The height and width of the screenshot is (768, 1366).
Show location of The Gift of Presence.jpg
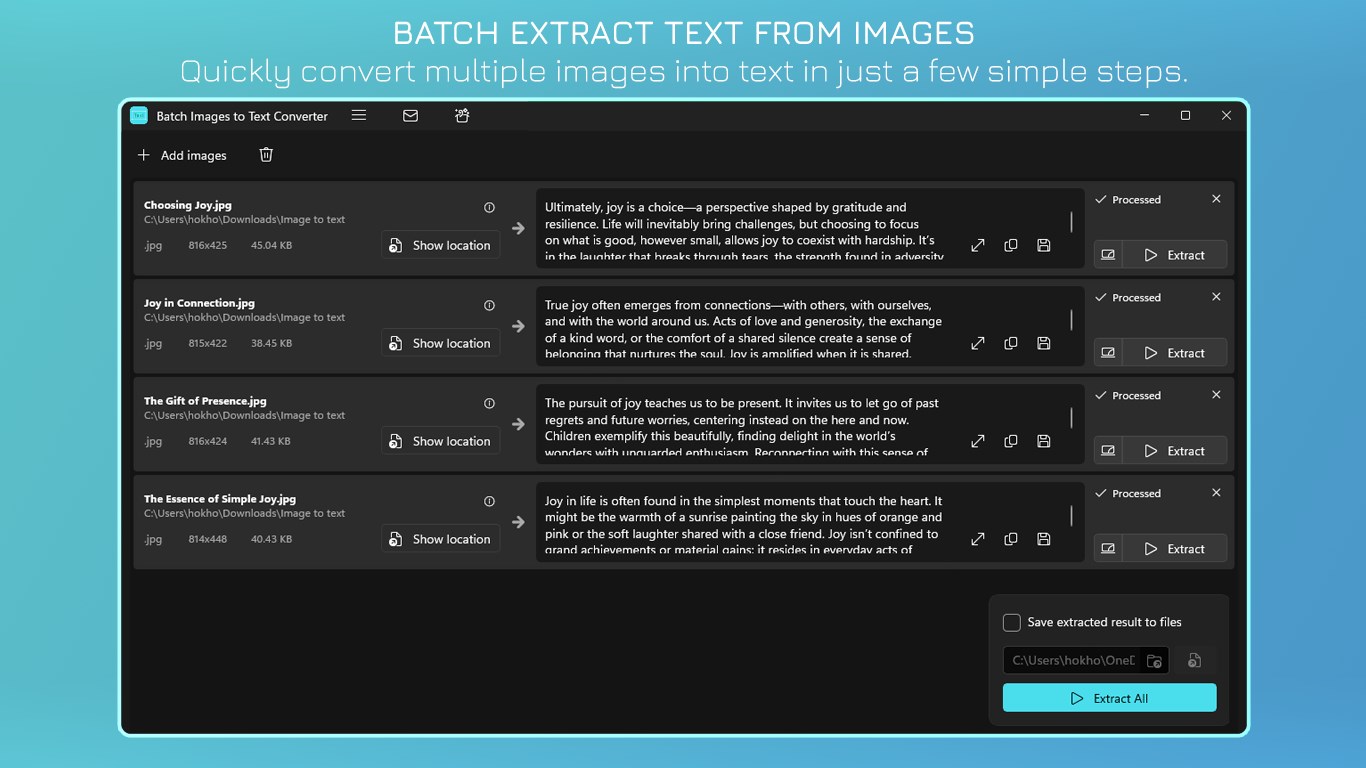pyautogui.click(x=440, y=441)
